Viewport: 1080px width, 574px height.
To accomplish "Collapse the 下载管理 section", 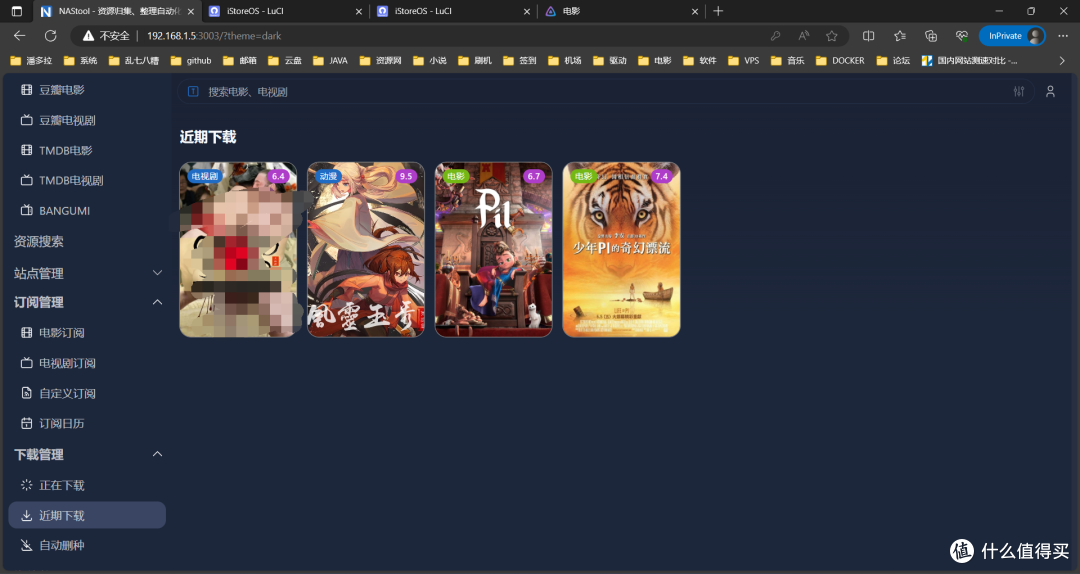I will [87, 455].
